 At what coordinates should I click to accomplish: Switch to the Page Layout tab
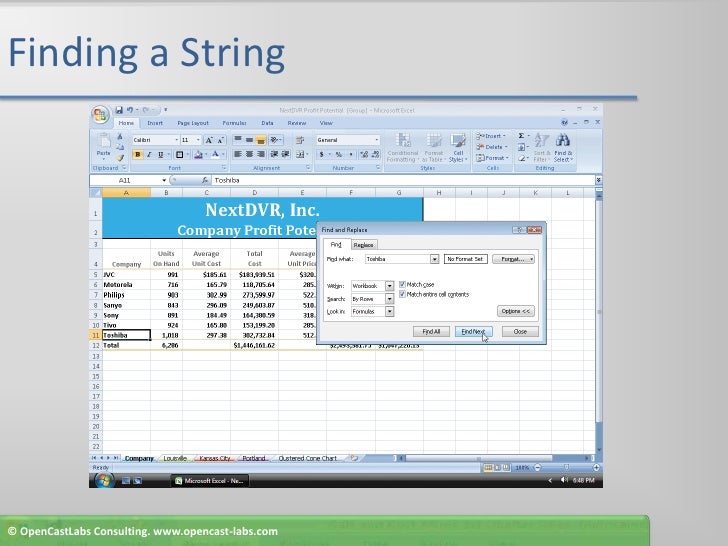click(193, 123)
